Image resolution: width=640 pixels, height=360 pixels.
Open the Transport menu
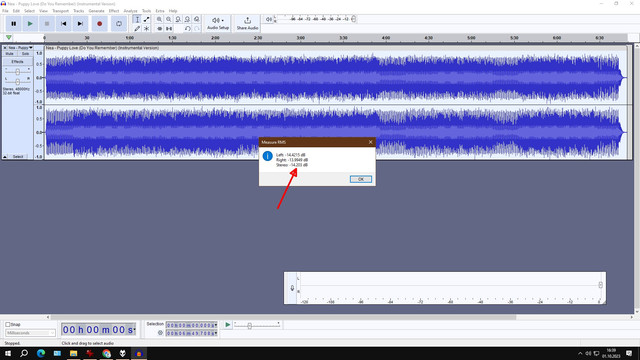click(x=60, y=11)
